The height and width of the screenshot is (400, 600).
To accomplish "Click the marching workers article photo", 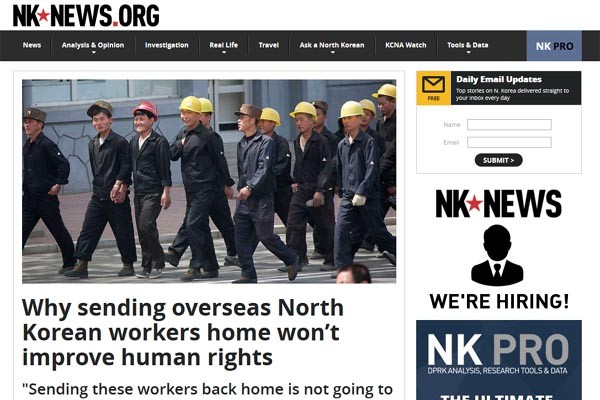I will tap(209, 181).
